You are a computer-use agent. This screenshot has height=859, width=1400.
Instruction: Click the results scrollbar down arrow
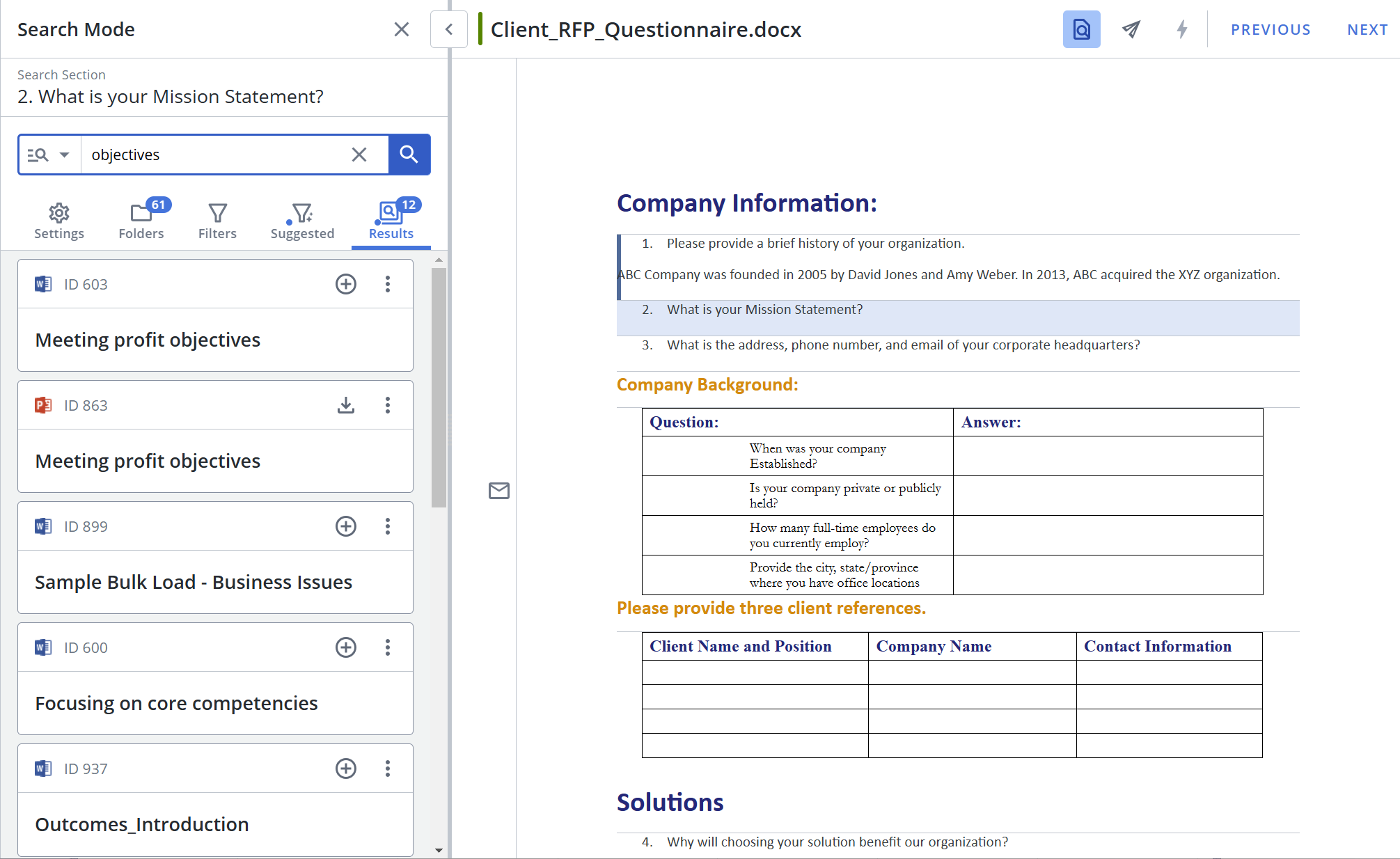(x=439, y=850)
